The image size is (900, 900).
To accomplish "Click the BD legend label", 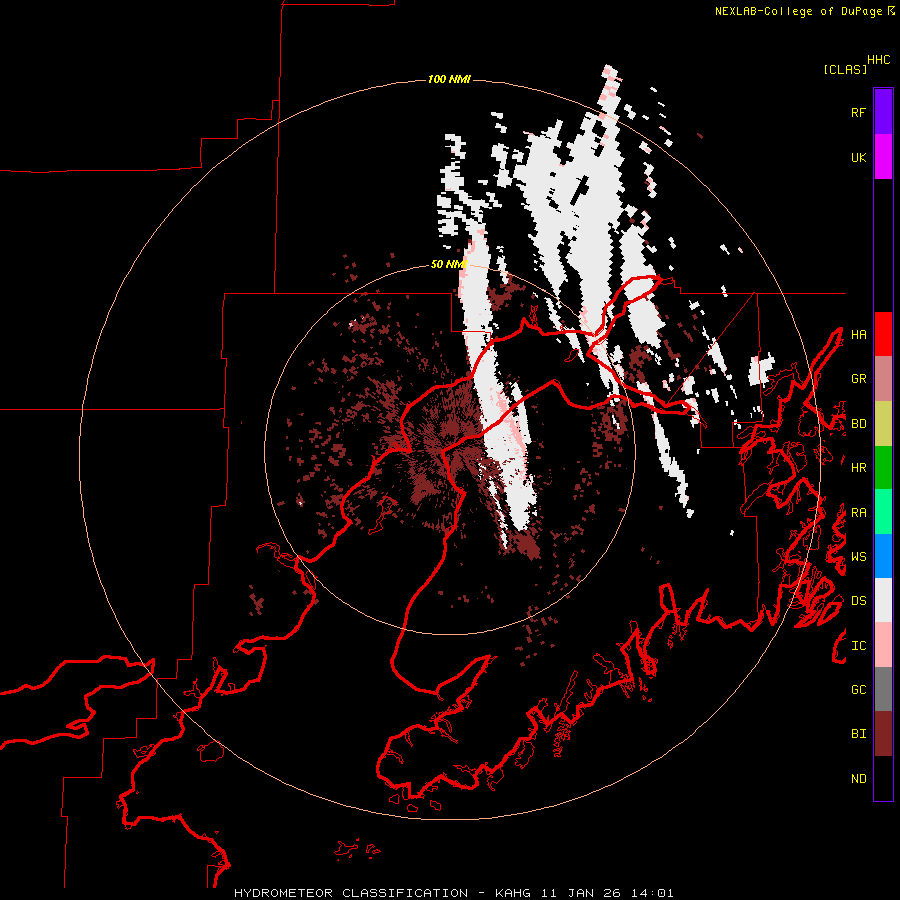I will (x=858, y=424).
